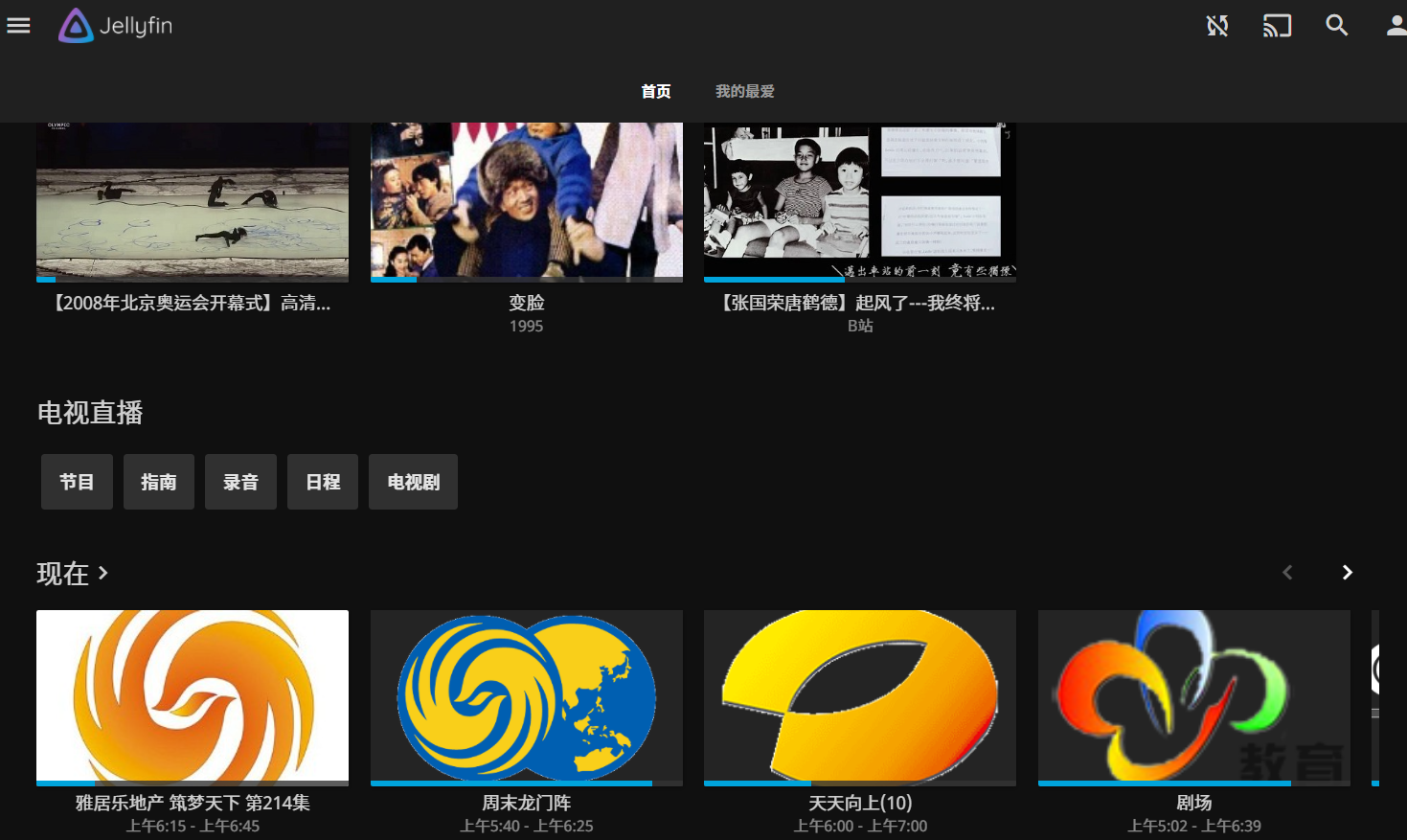
Task: Expand the 现在 section heading
Action: coord(73,573)
